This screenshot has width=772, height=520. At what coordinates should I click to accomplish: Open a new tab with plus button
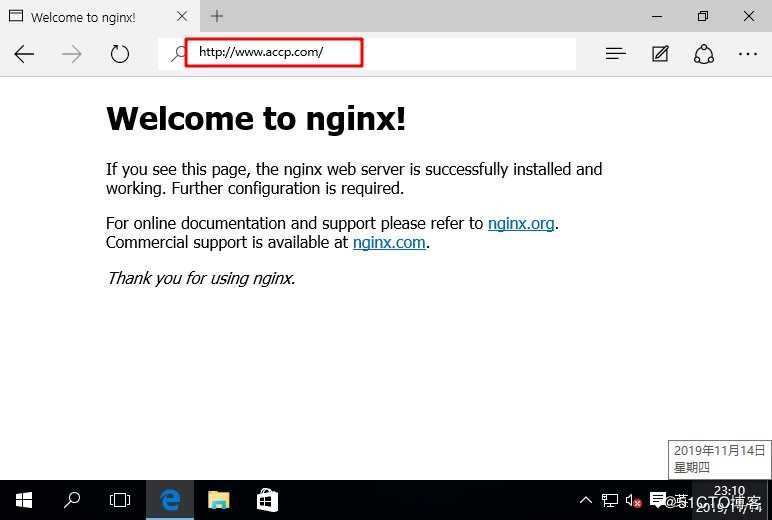[217, 16]
